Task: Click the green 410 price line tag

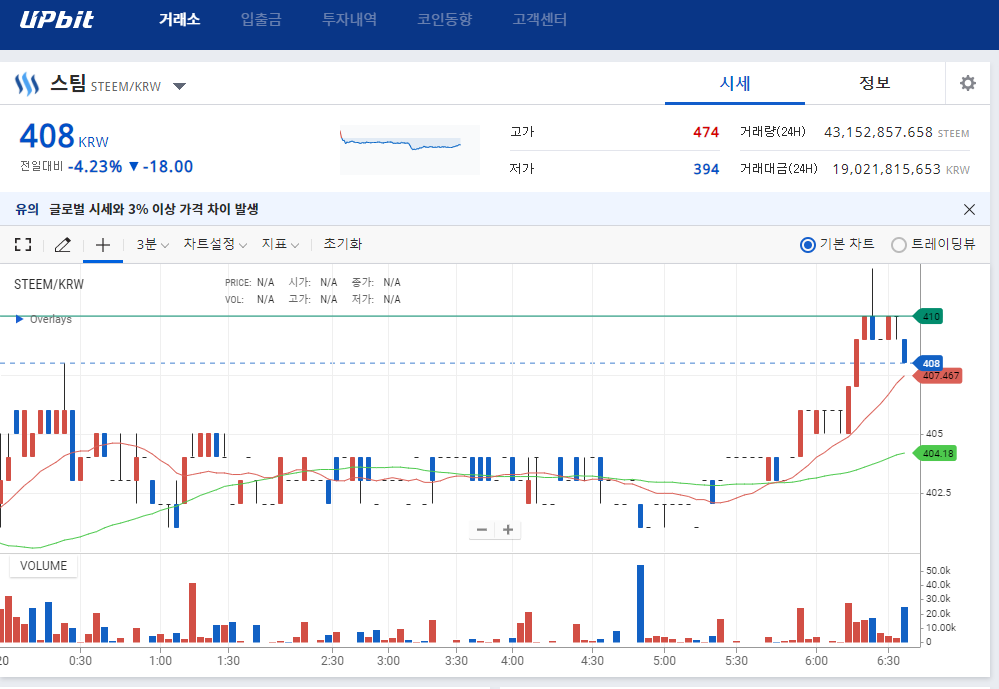Action: (x=928, y=316)
